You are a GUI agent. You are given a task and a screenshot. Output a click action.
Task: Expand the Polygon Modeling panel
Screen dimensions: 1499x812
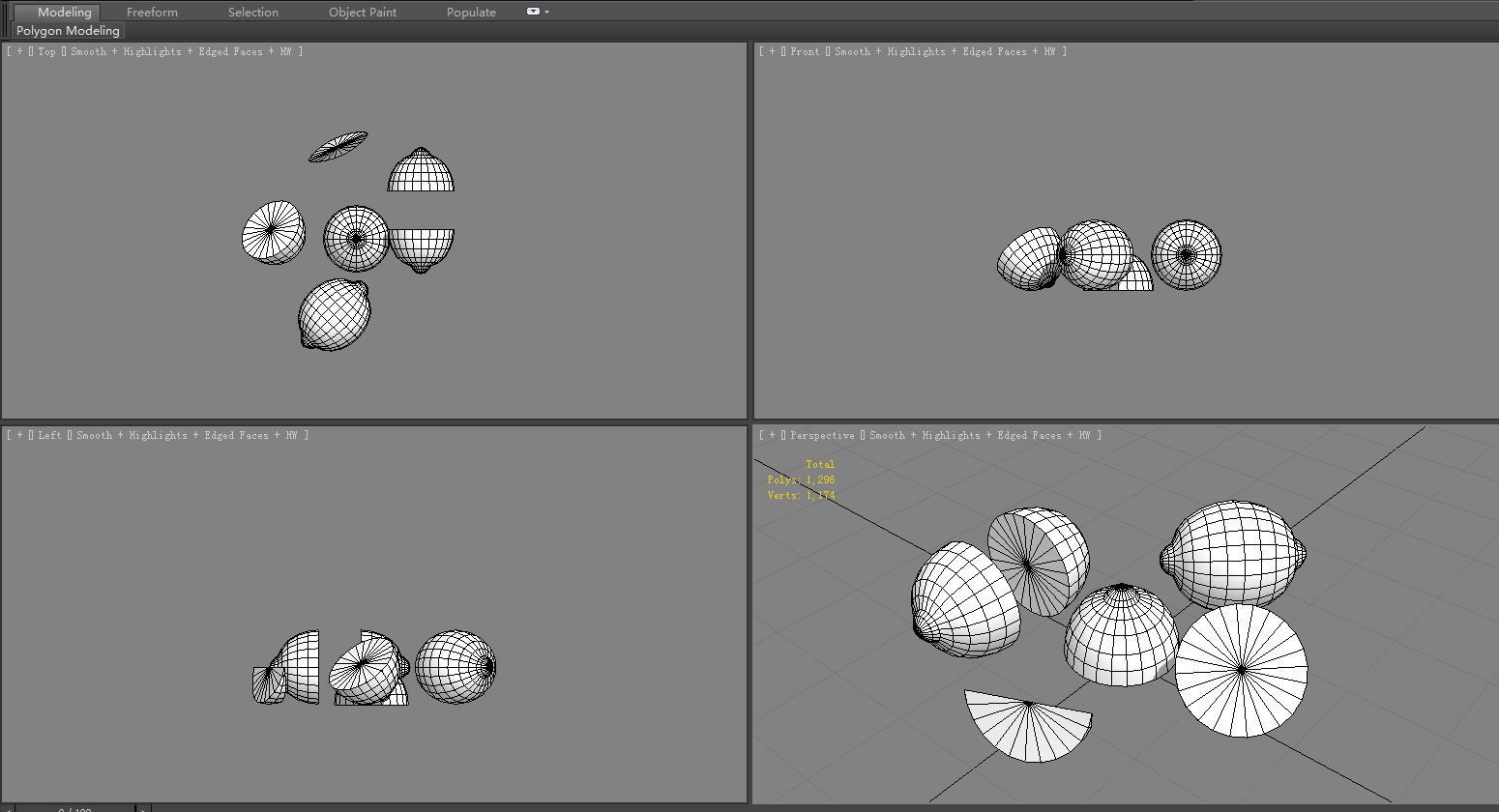[x=68, y=31]
